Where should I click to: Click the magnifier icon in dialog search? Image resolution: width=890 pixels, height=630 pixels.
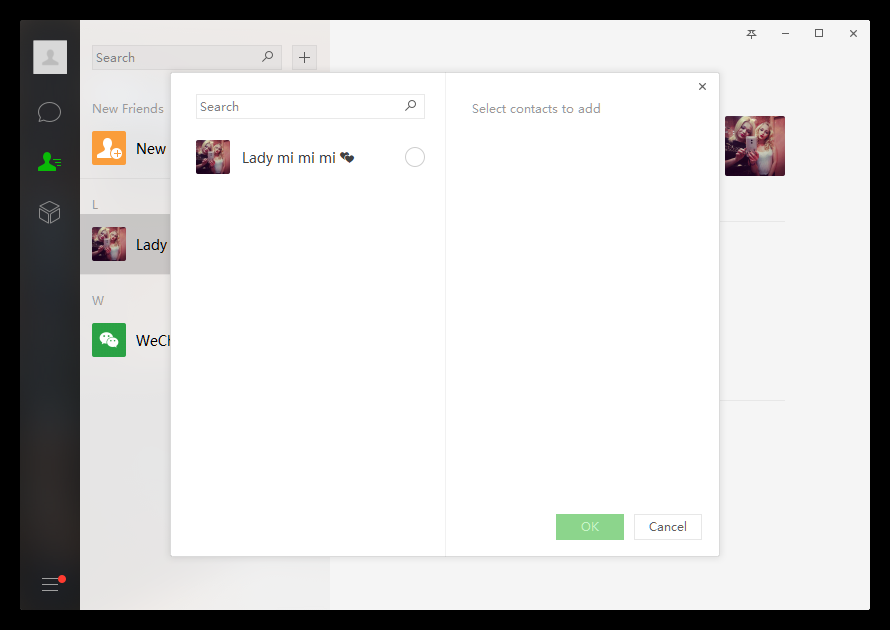(x=410, y=106)
